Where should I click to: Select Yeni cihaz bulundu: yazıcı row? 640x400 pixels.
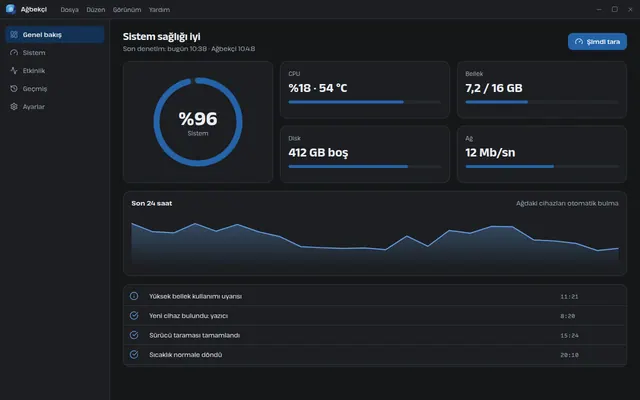[375, 316]
